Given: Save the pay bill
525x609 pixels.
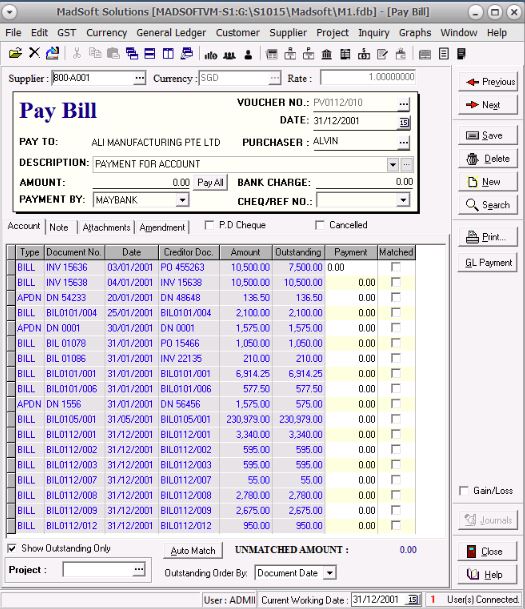Looking at the screenshot, I should (x=488, y=136).
